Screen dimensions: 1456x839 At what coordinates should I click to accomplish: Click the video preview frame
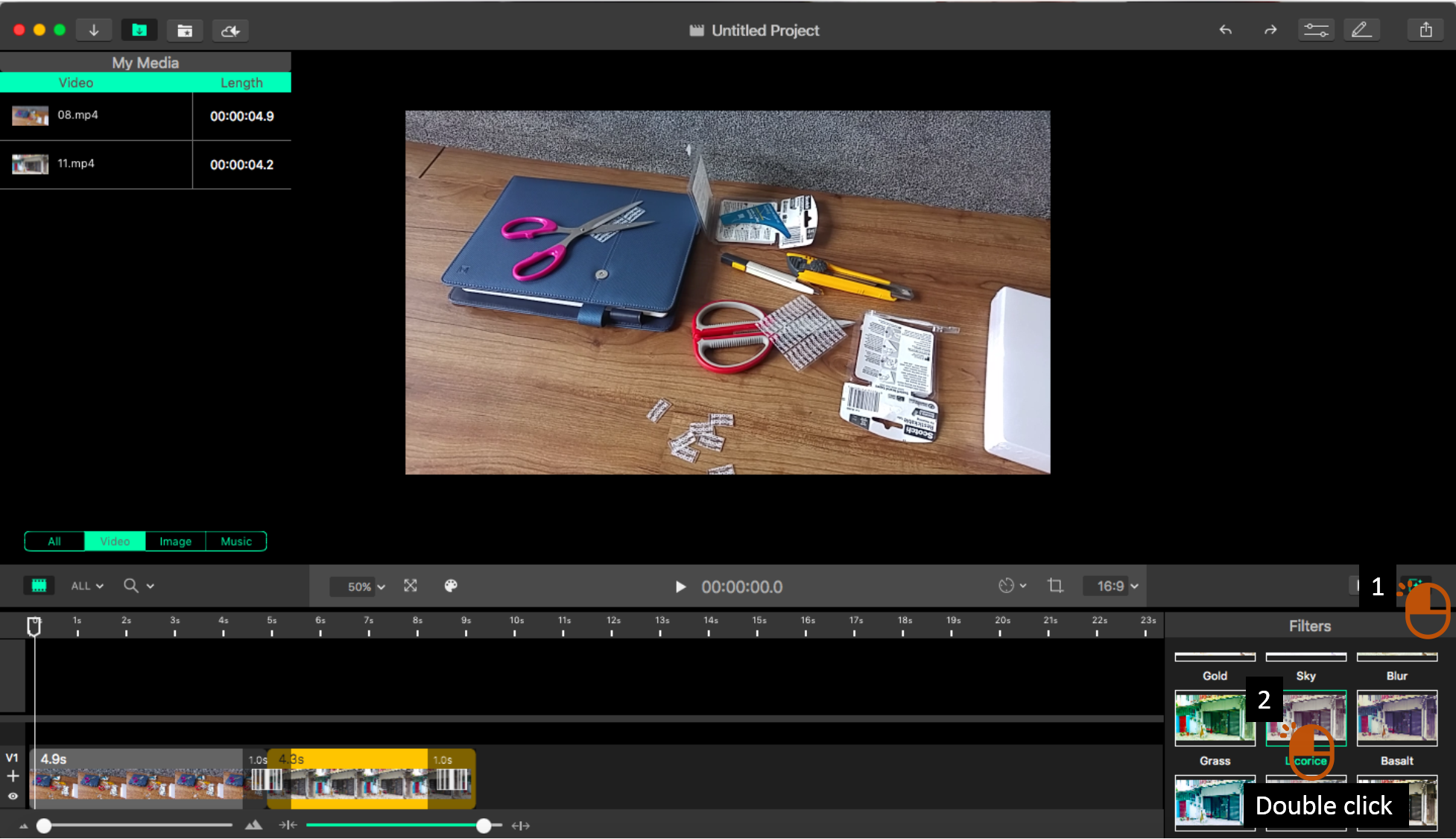[x=727, y=292]
